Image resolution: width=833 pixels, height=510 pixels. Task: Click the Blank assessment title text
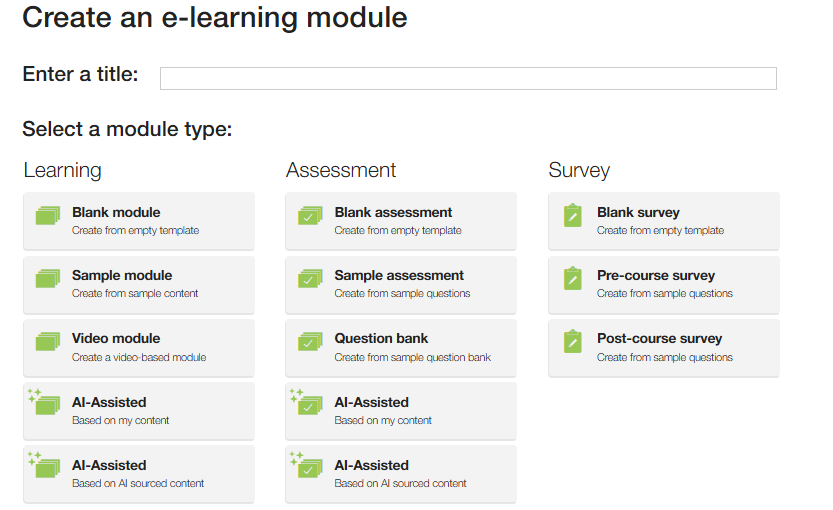(x=393, y=212)
